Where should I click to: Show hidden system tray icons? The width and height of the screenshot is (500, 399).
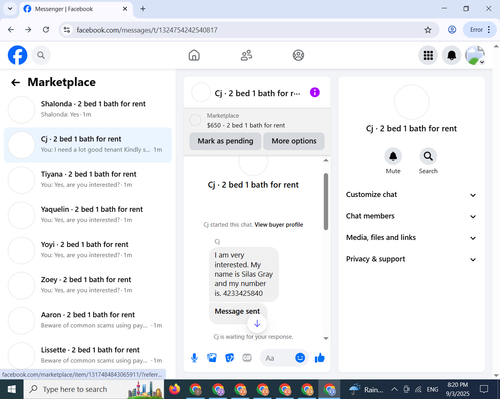tap(394, 389)
